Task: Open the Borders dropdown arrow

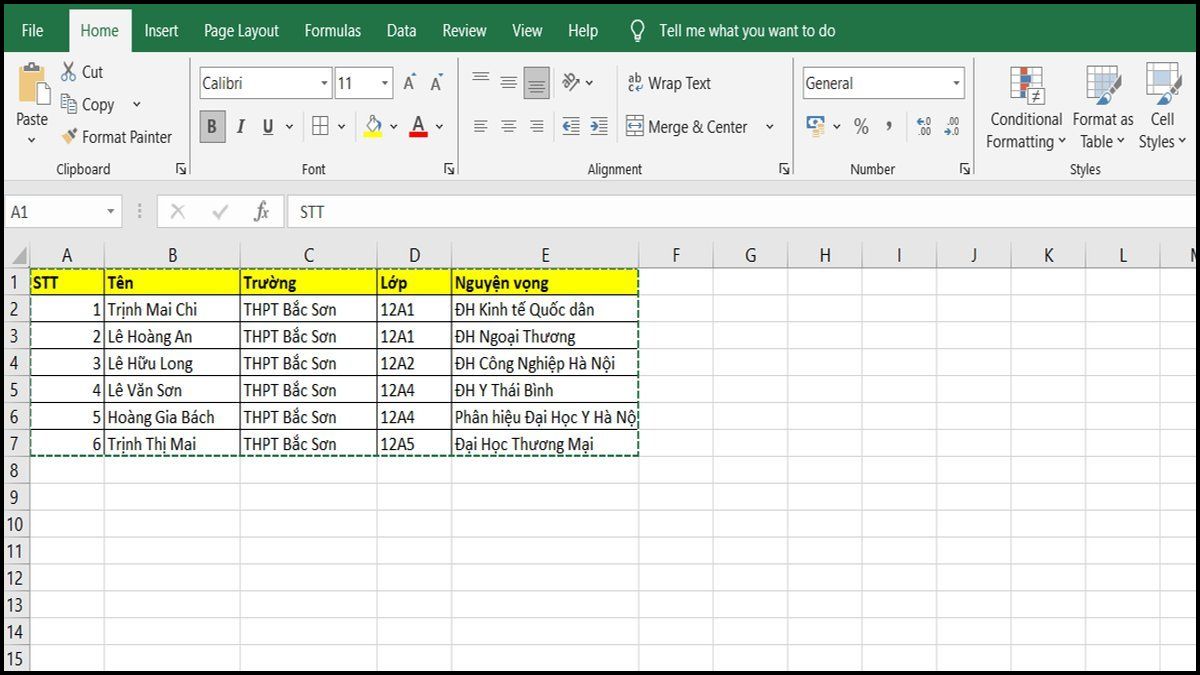Action: (x=341, y=127)
